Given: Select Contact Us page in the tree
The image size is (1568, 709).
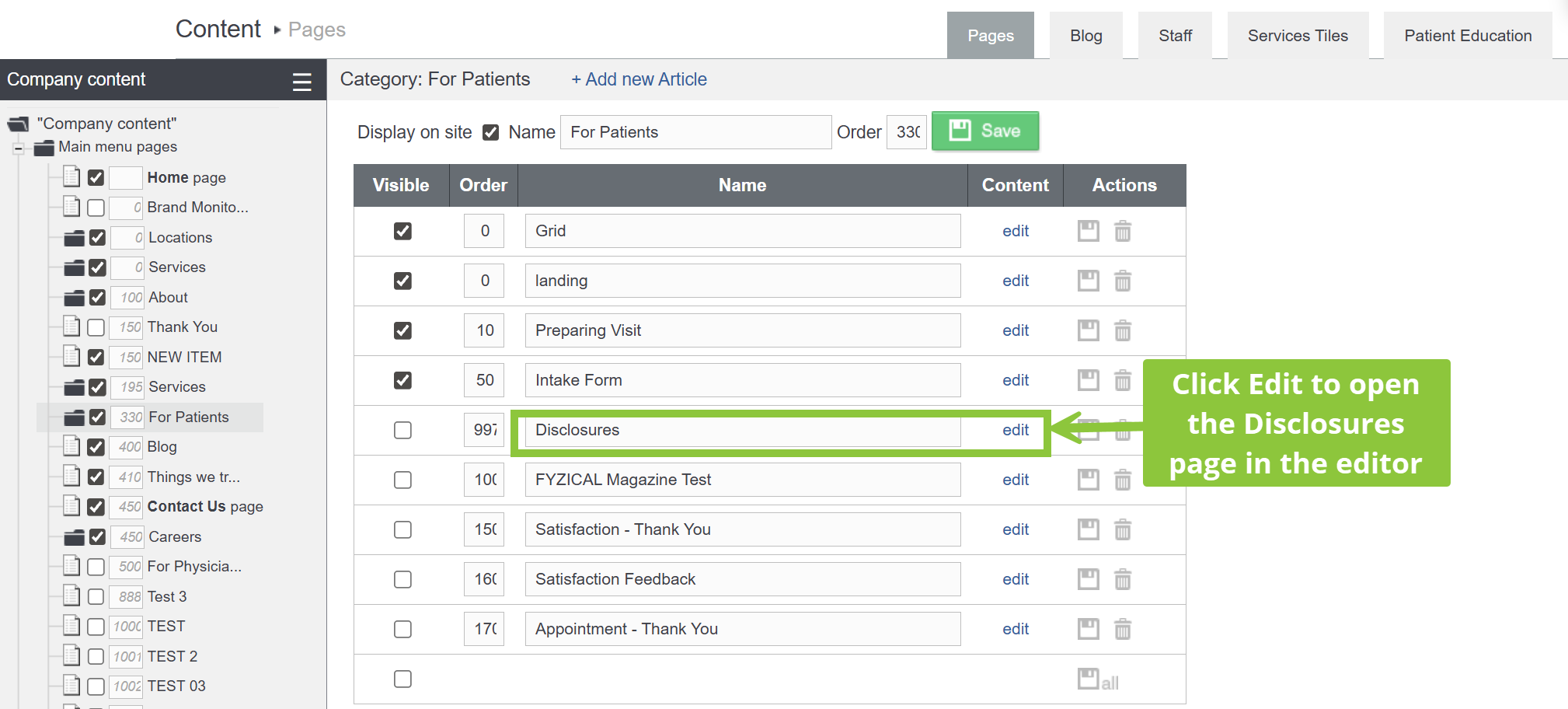Looking at the screenshot, I should pyautogui.click(x=205, y=507).
